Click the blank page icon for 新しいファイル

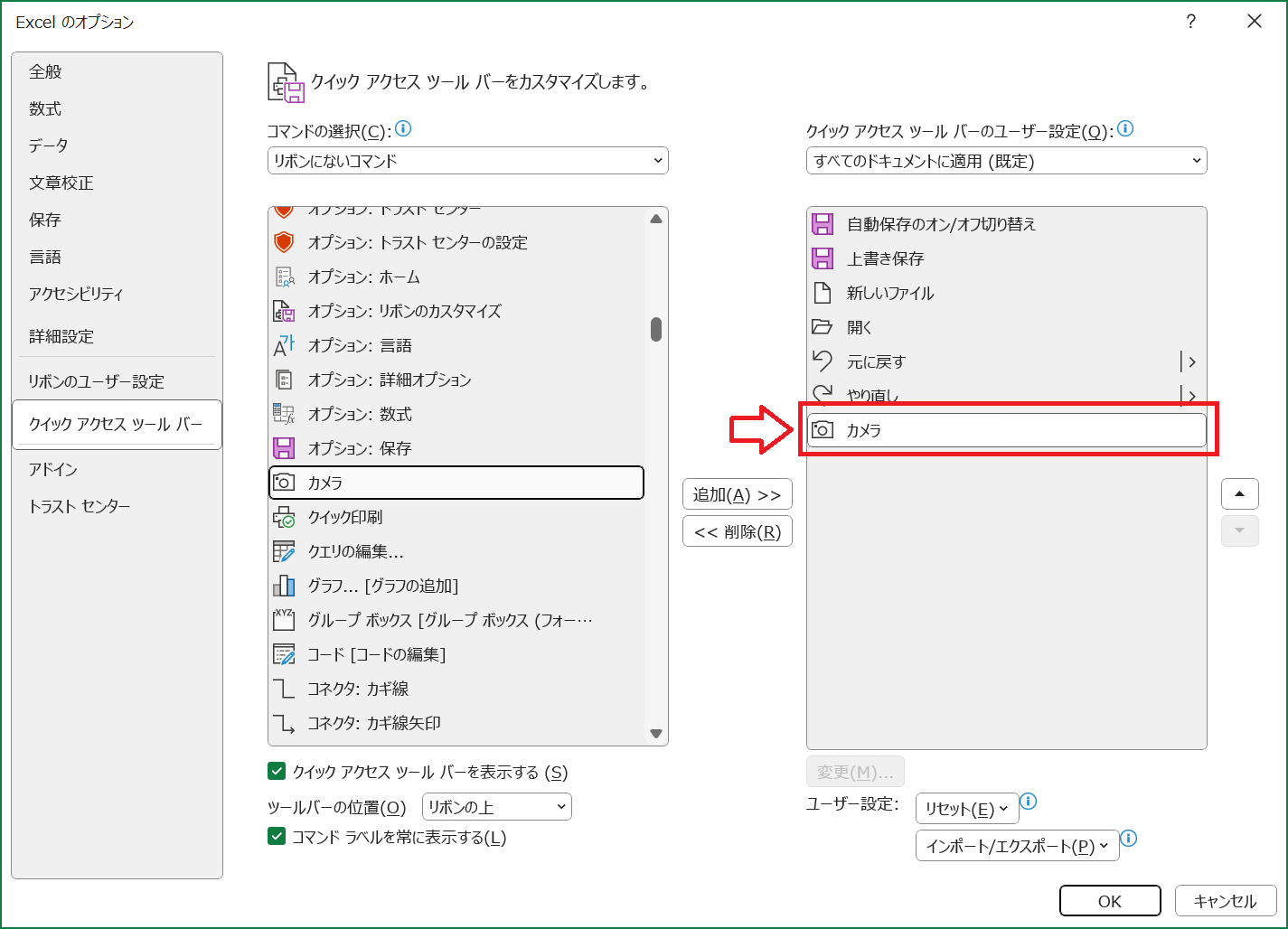pyautogui.click(x=823, y=293)
